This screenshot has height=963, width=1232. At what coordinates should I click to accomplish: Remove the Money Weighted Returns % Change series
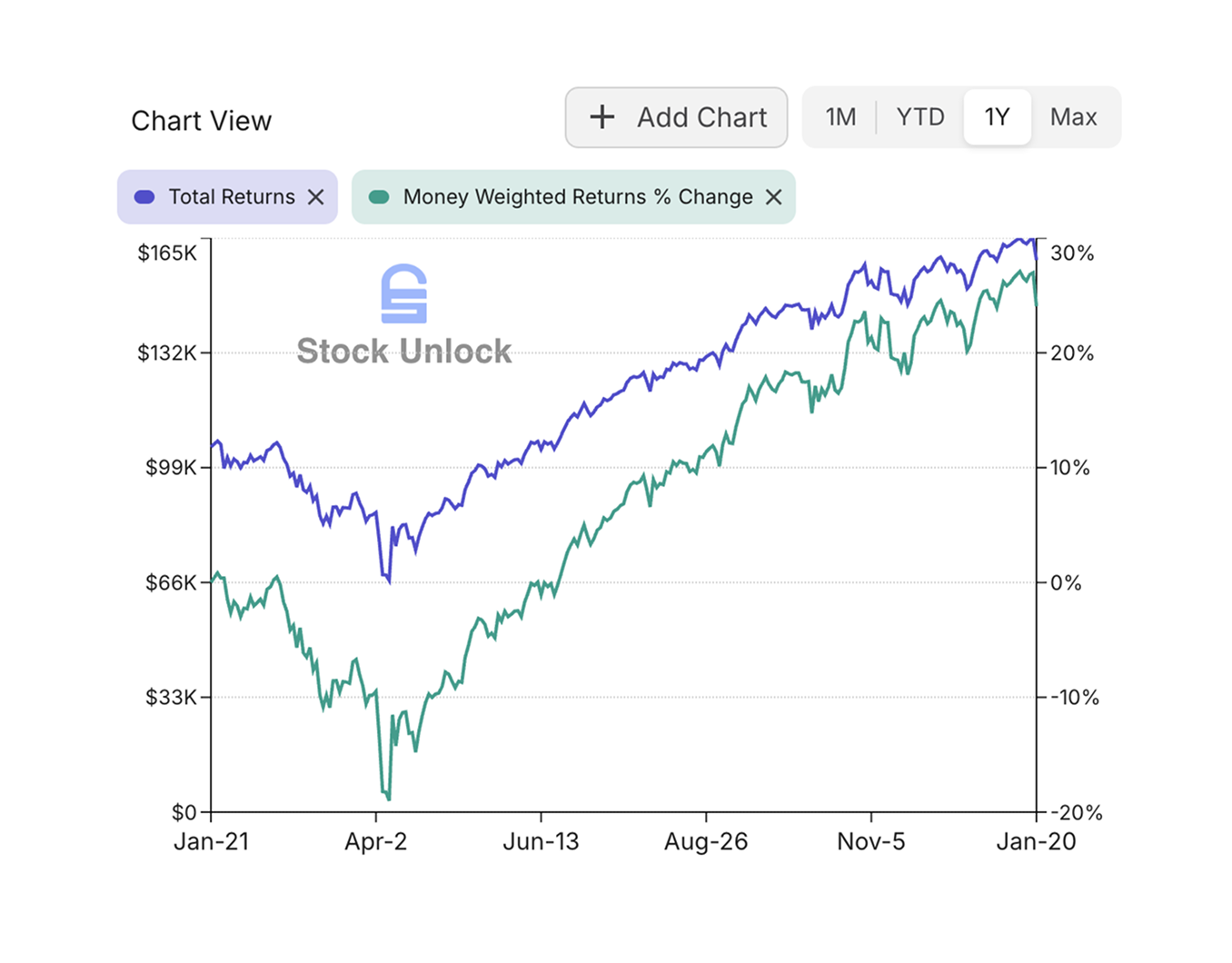tap(773, 196)
